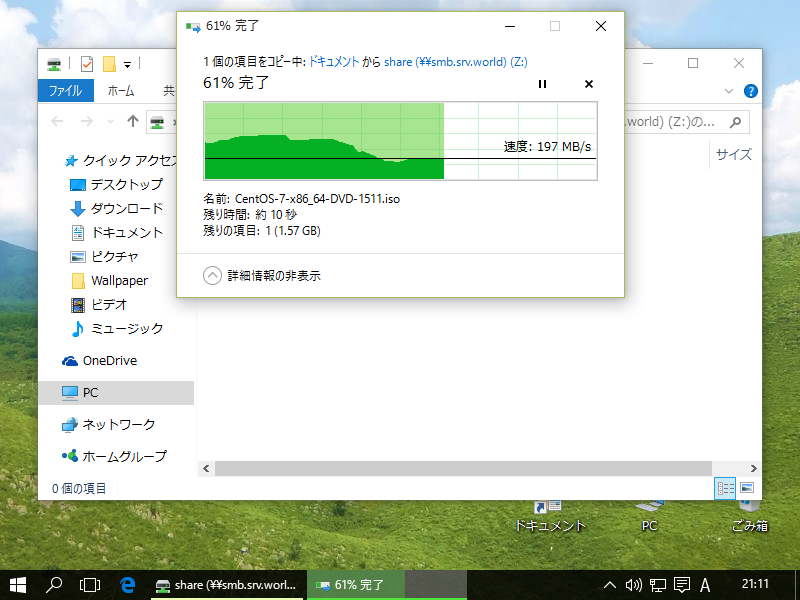Switch to large icons view toggle
The height and width of the screenshot is (600, 800).
tap(747, 488)
